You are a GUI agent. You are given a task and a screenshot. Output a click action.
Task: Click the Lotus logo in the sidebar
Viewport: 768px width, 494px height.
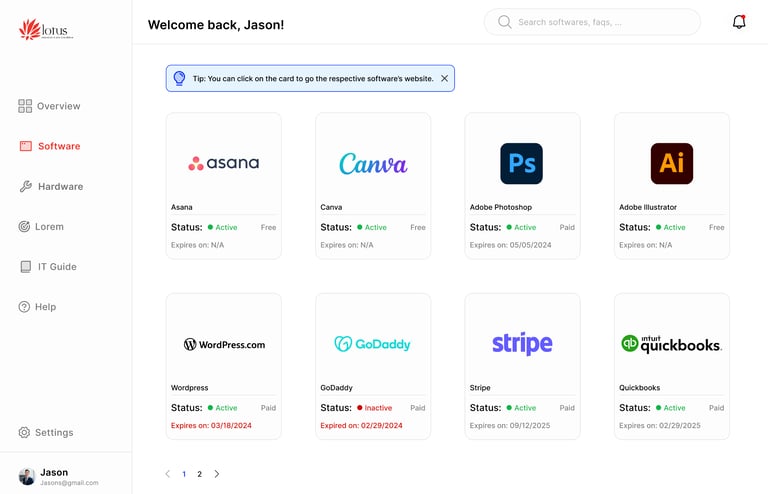tap(46, 29)
